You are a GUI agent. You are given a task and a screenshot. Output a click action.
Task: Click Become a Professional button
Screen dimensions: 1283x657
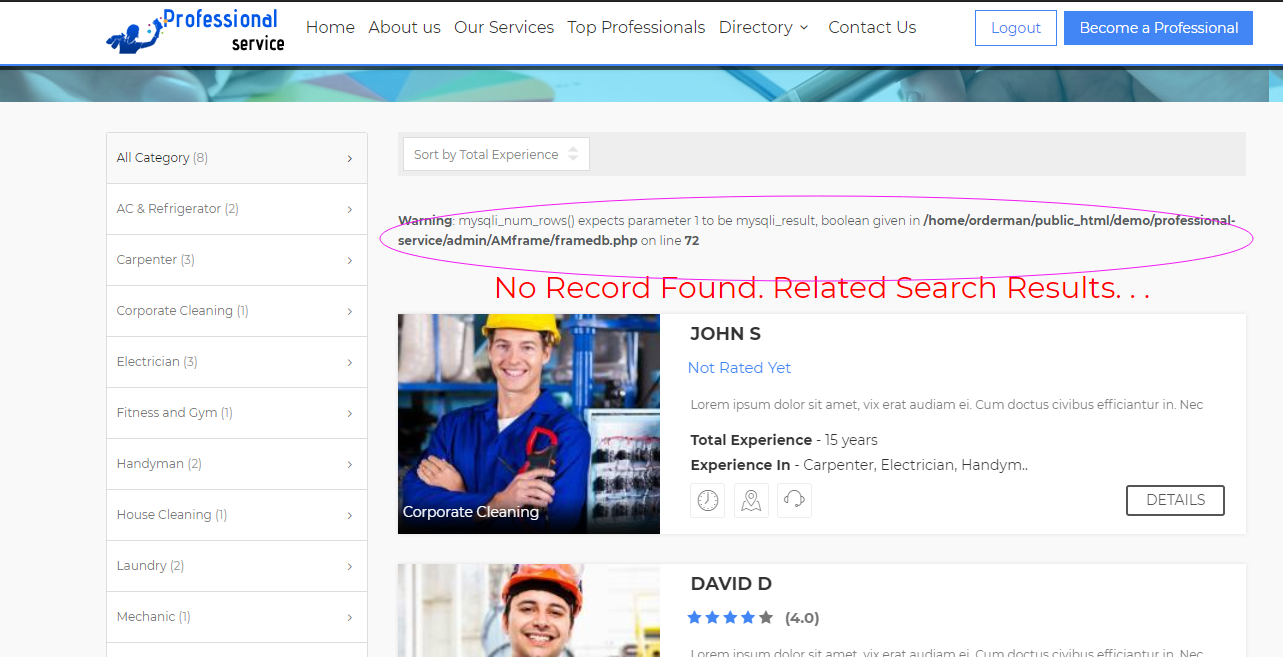point(1159,28)
